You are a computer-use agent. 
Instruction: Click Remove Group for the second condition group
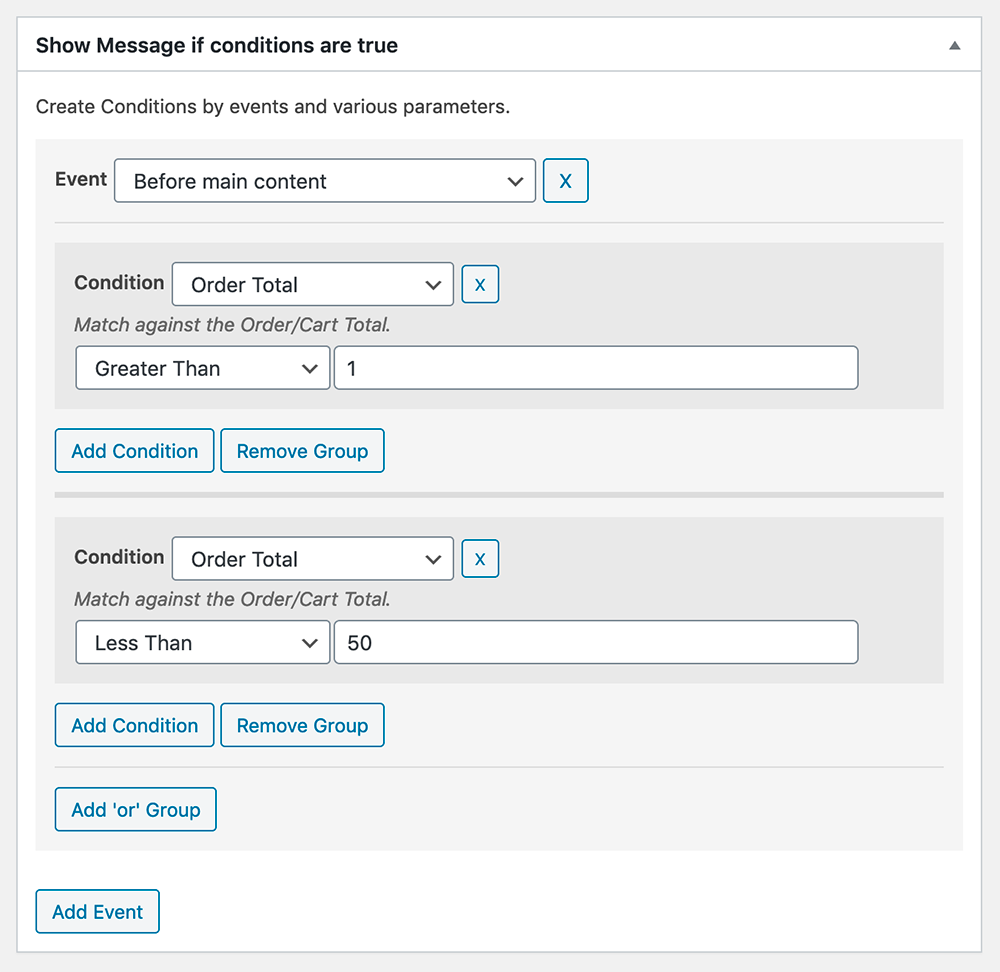[302, 725]
